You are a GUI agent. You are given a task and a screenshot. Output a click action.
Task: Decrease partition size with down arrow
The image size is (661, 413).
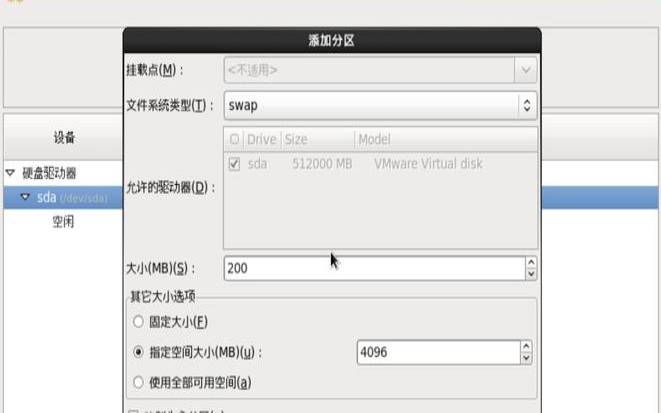(x=531, y=274)
